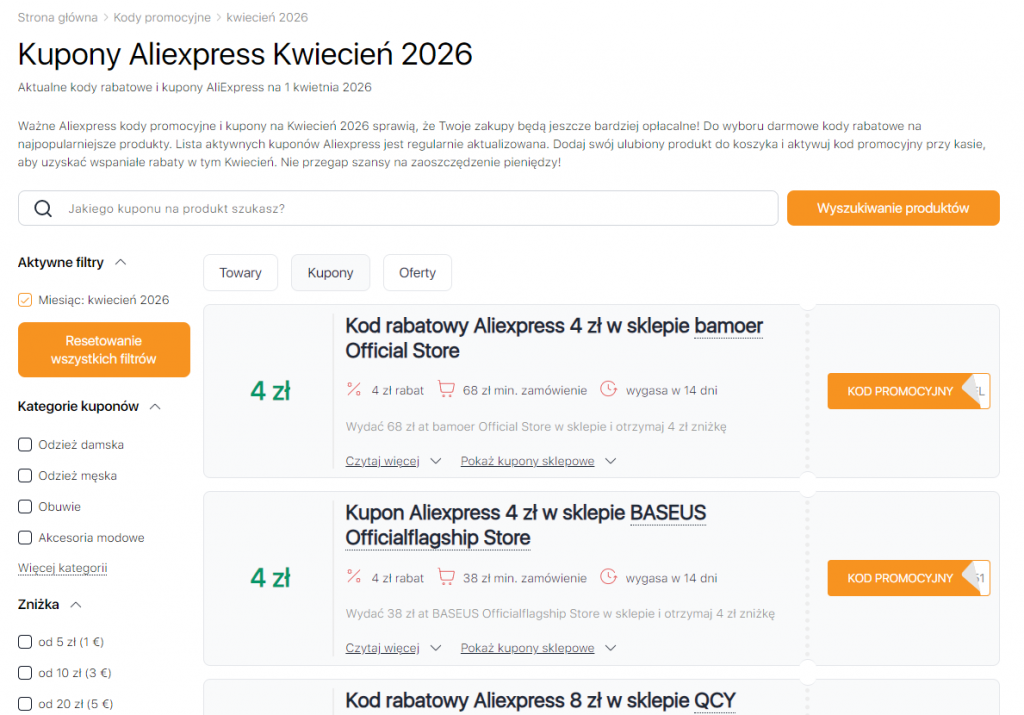Select the 'Oferty' tab

point(417,272)
